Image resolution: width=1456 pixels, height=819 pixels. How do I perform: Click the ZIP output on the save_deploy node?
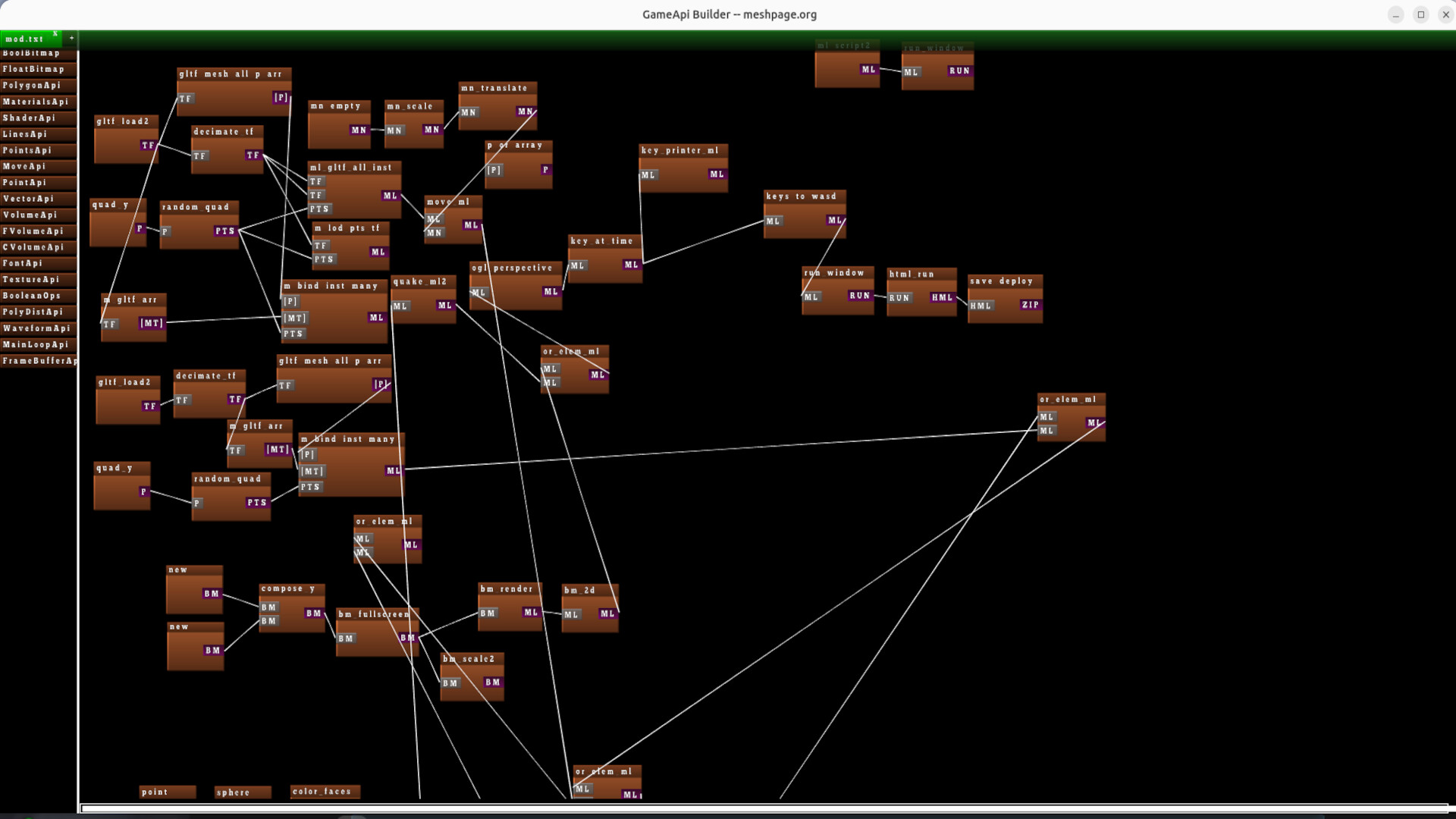tap(1031, 305)
